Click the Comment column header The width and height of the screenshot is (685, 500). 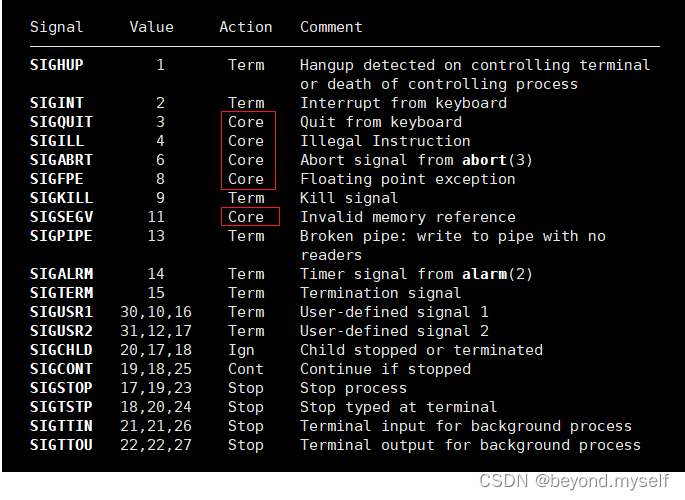click(331, 27)
